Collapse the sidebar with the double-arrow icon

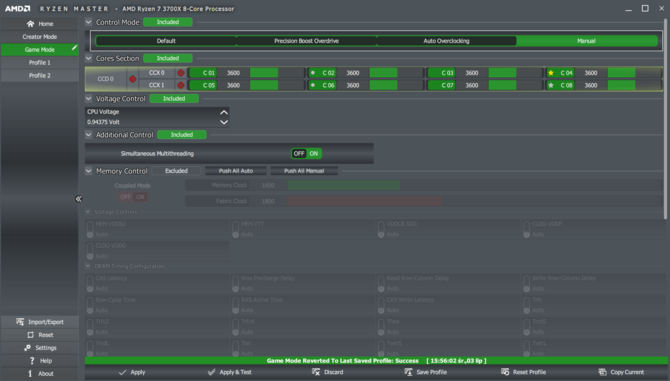point(79,199)
